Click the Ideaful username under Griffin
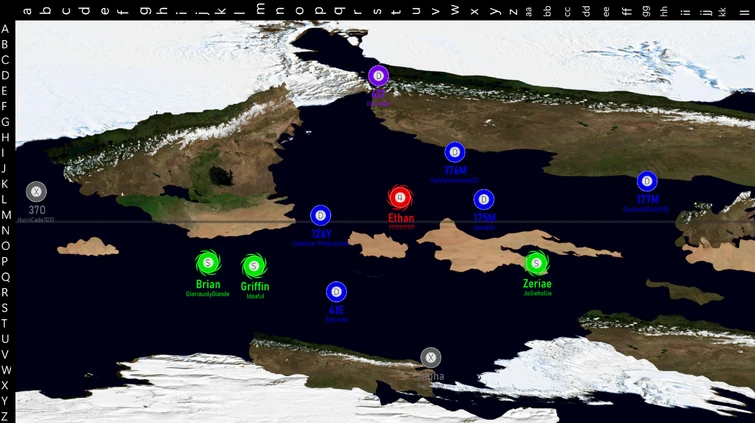The image size is (755, 423). (x=255, y=296)
